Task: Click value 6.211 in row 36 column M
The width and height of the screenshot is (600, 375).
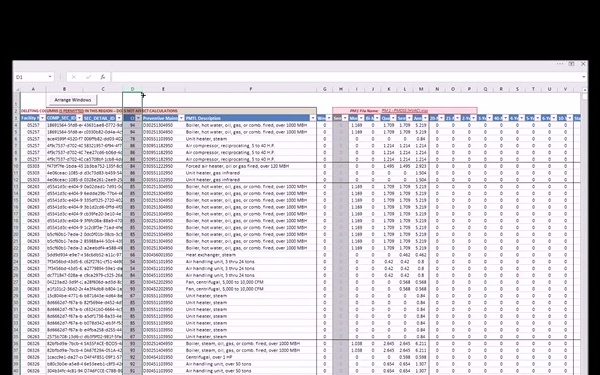Action: tap(421, 344)
